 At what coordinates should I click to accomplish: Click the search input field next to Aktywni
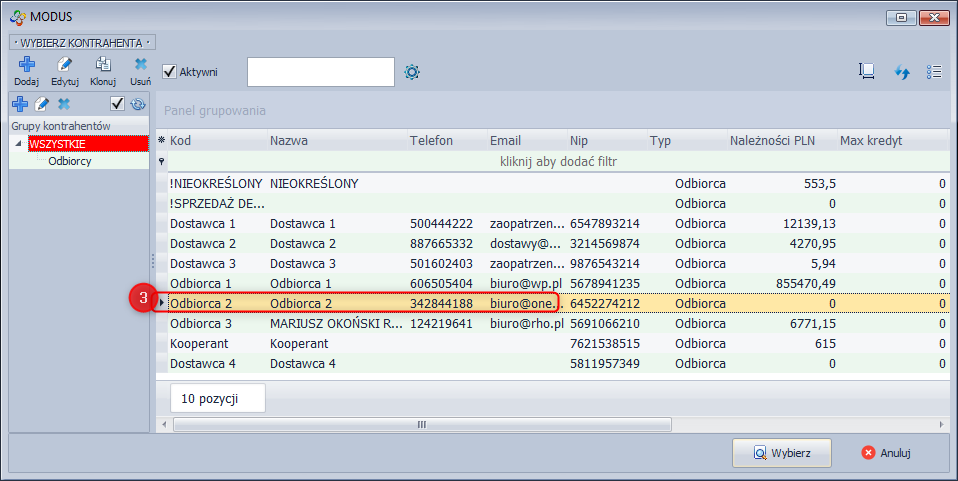(x=320, y=72)
